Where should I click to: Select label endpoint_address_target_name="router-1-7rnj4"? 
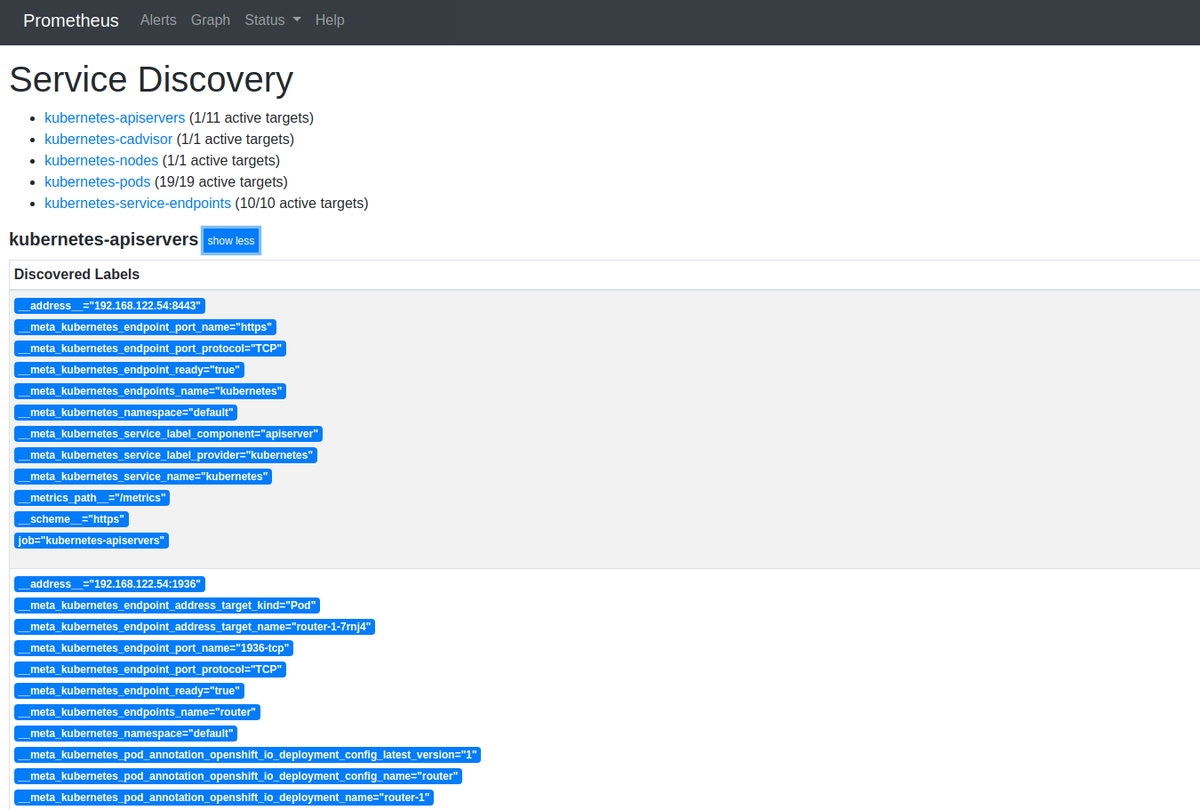pos(194,626)
